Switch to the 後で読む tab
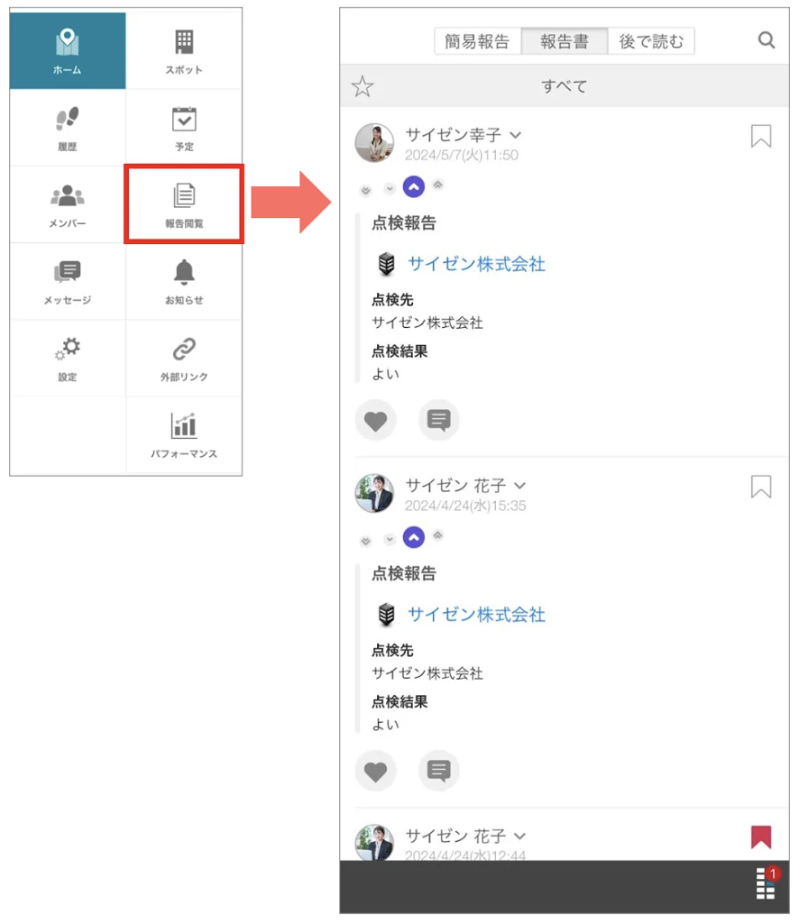This screenshot has width=804, height=924. coord(651,41)
